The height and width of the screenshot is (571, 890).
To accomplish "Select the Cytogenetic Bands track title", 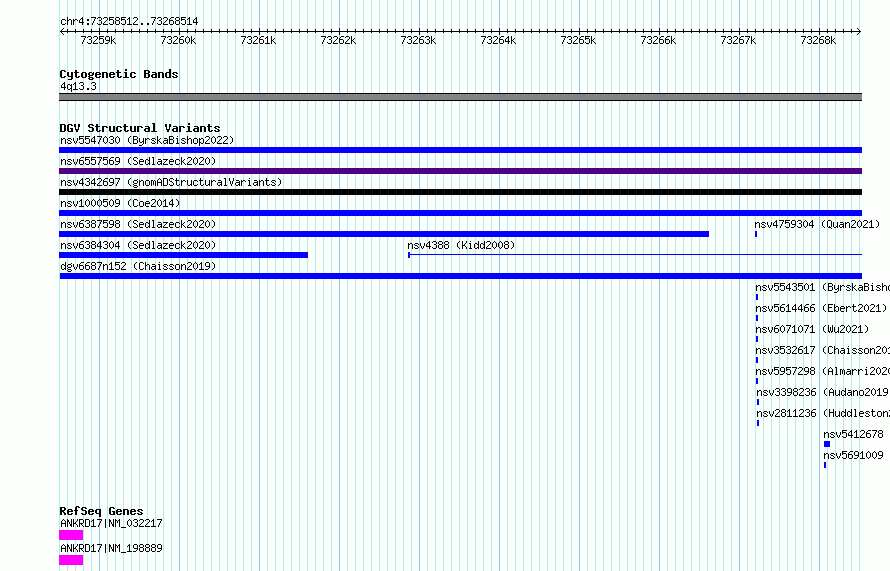I will tap(119, 74).
